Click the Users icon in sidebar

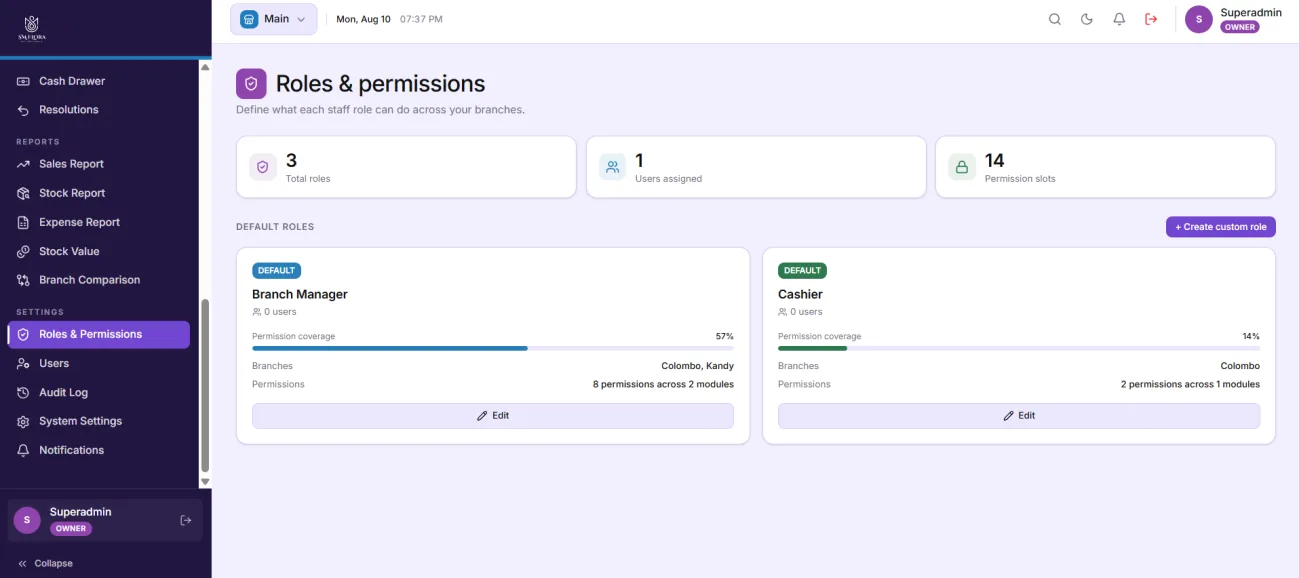pos(23,363)
